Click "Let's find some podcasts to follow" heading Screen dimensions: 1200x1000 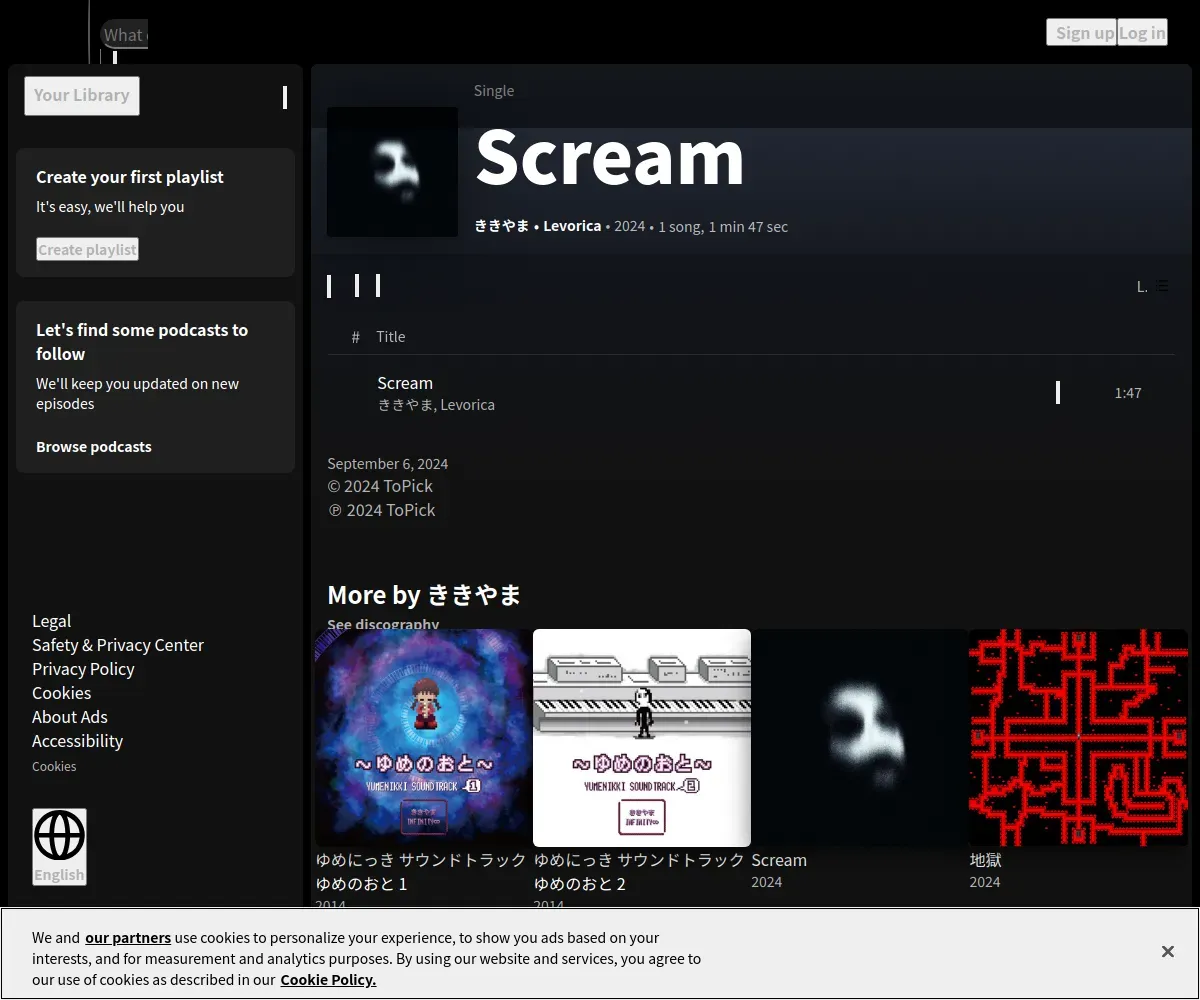[142, 342]
